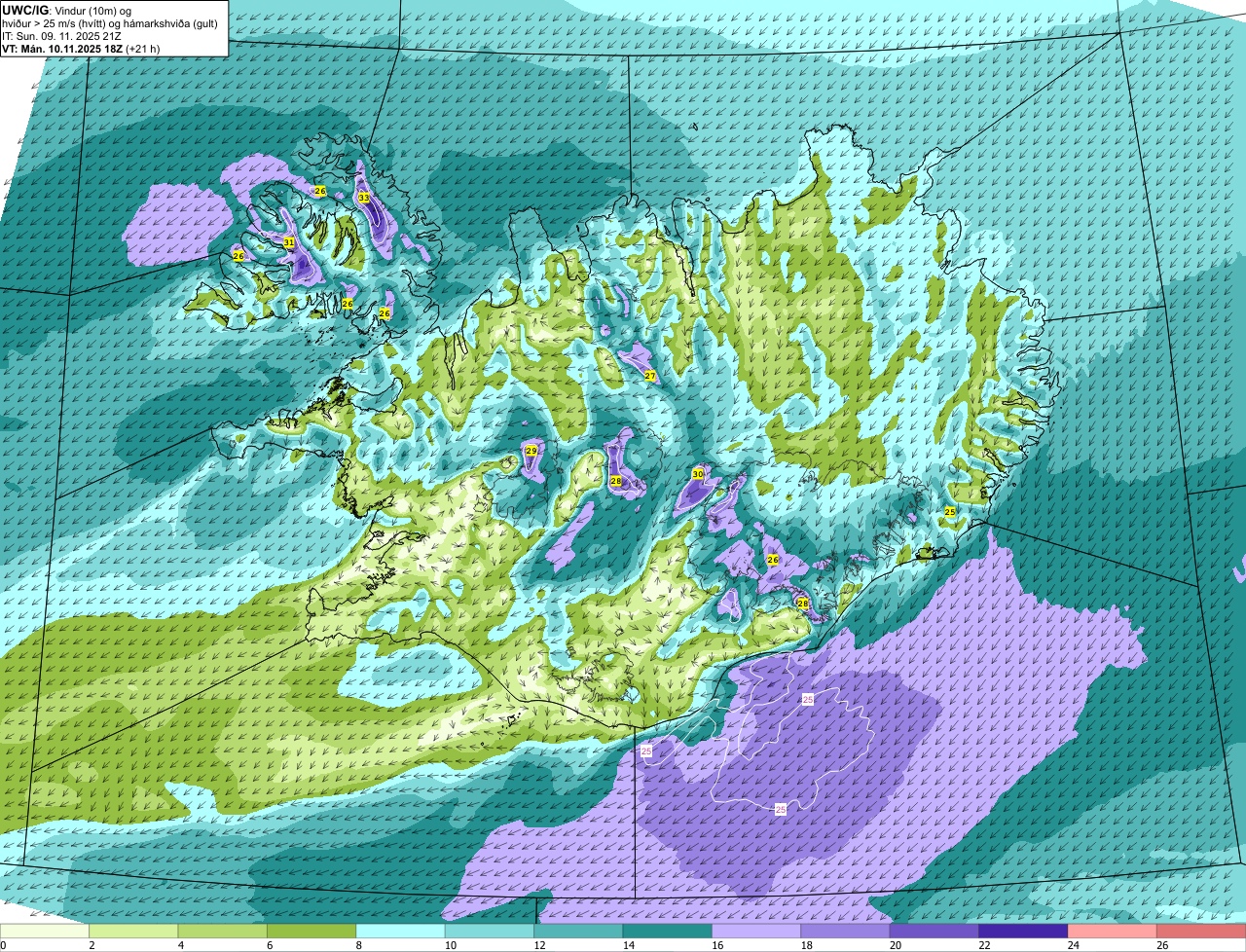Click the salmon swatch above 26 m/s
Image resolution: width=1246 pixels, height=952 pixels.
pyautogui.click(x=1202, y=932)
